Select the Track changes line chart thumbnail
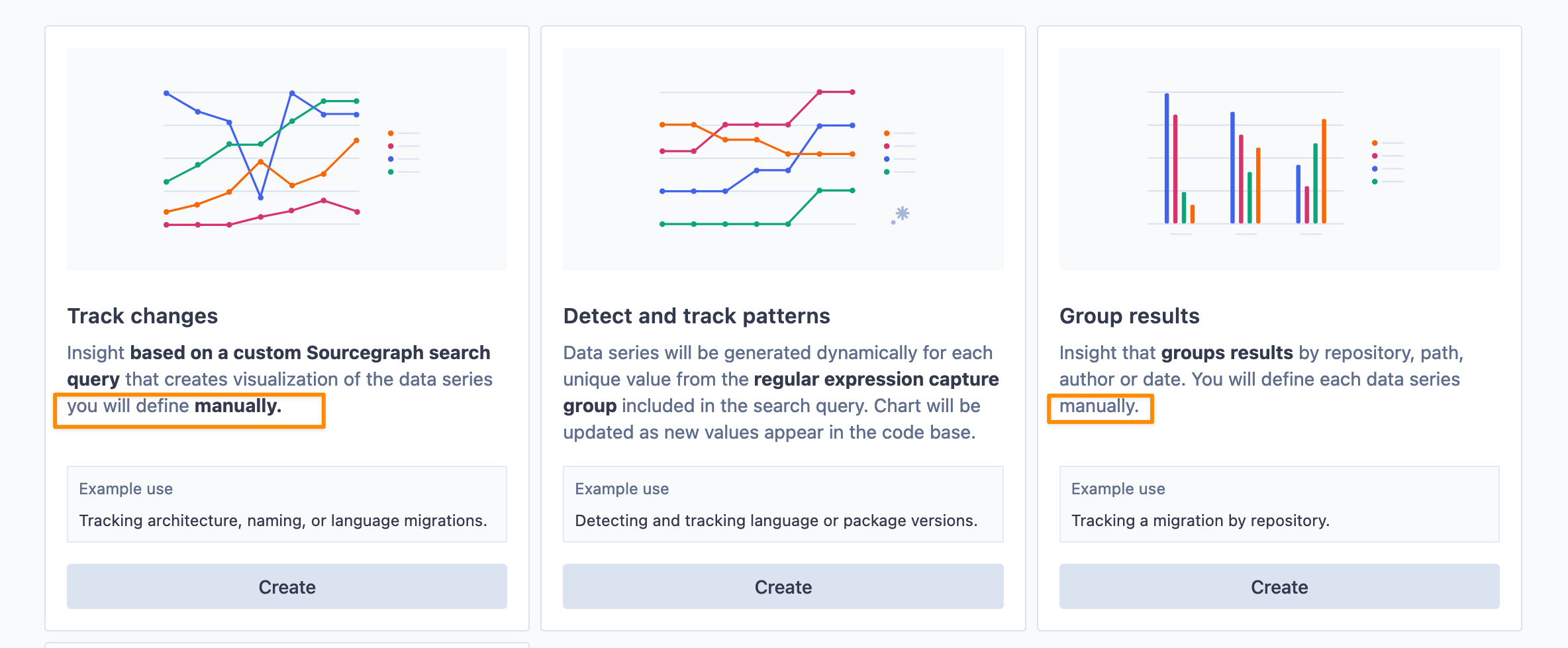1568x648 pixels. pyautogui.click(x=287, y=158)
